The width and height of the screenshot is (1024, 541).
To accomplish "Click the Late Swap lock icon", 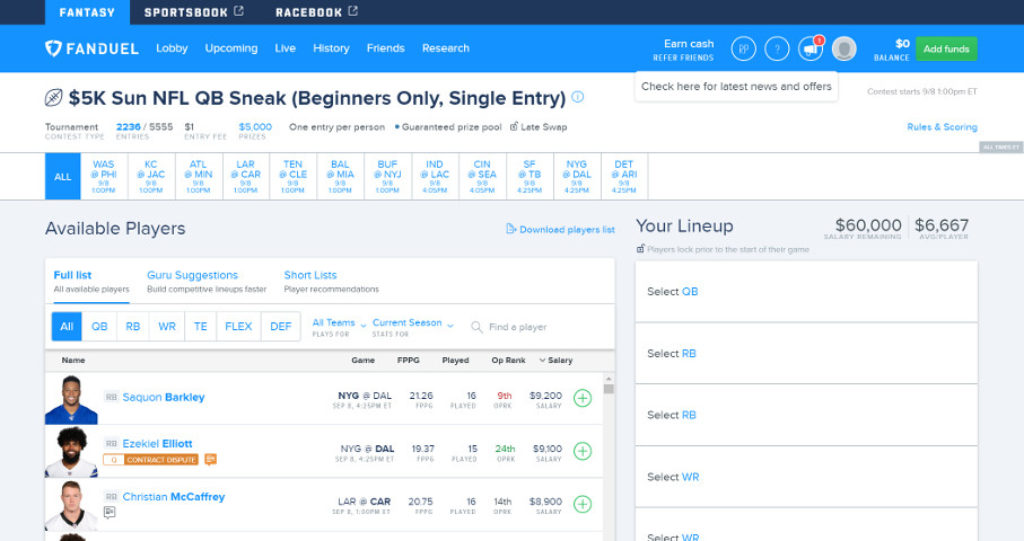I will (x=514, y=126).
